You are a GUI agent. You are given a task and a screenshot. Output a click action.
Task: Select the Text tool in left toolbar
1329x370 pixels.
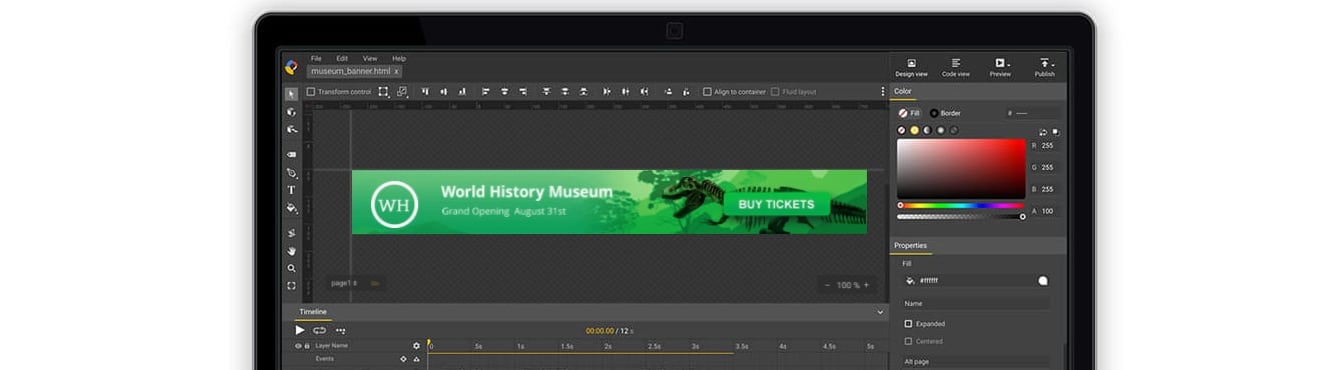[291, 190]
